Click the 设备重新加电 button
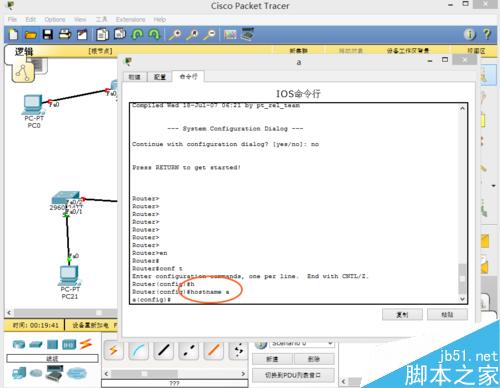This screenshot has width=500, height=388. 90,325
